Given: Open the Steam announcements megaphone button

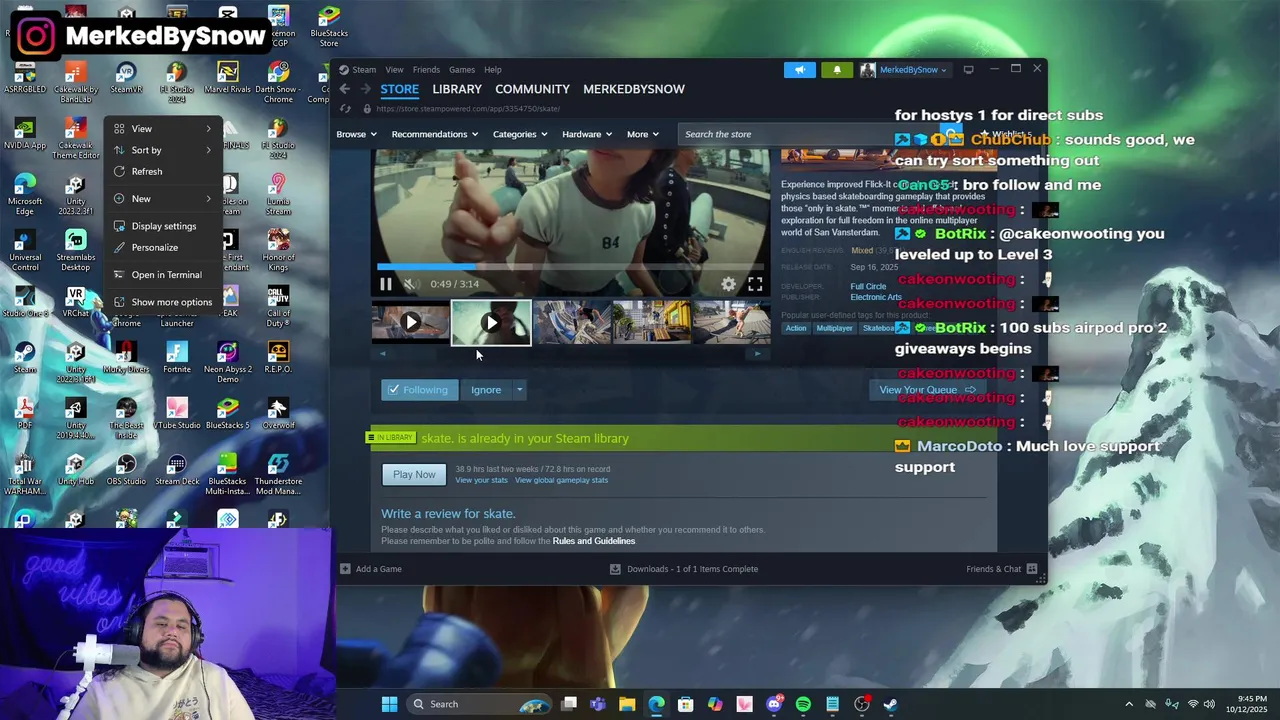Looking at the screenshot, I should [800, 69].
